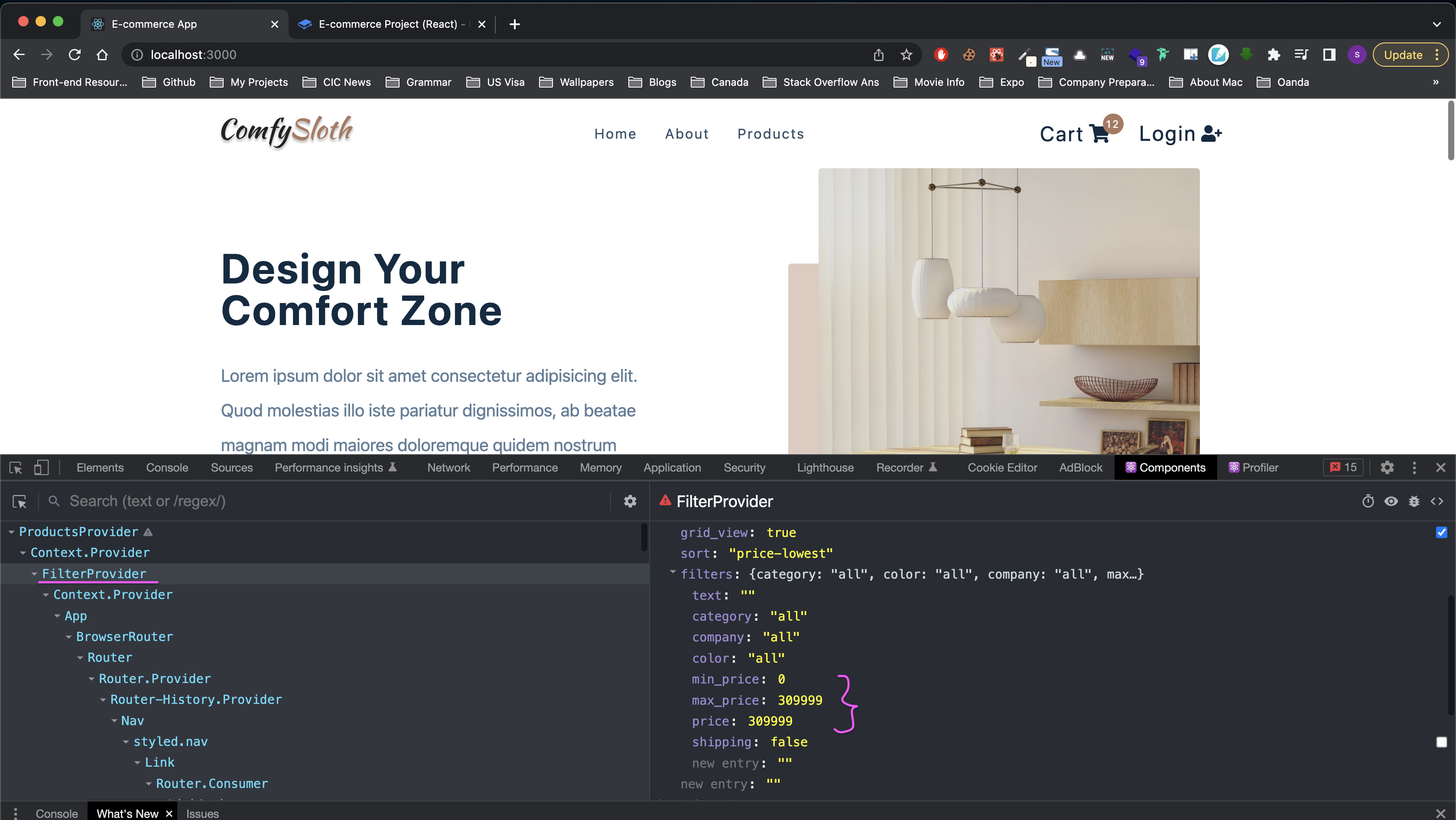This screenshot has height=820, width=1456.
Task: Check the shipping checkbox
Action: tap(1441, 742)
